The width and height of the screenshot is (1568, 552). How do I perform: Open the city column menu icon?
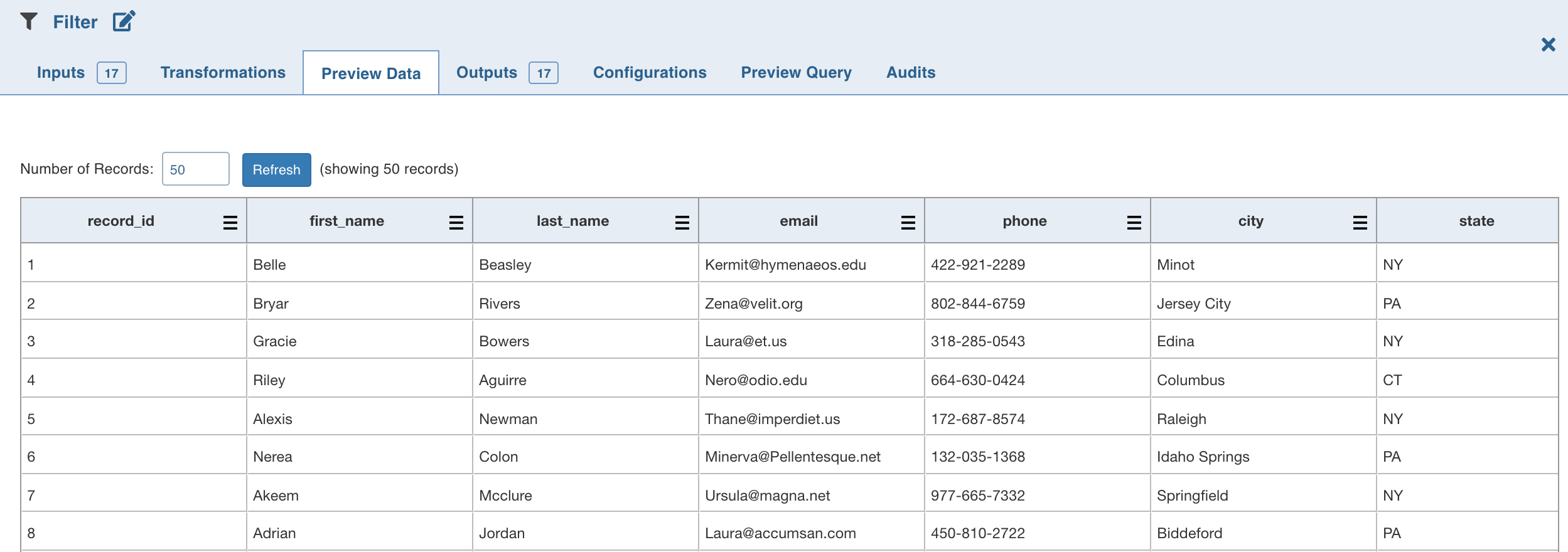tap(1360, 222)
